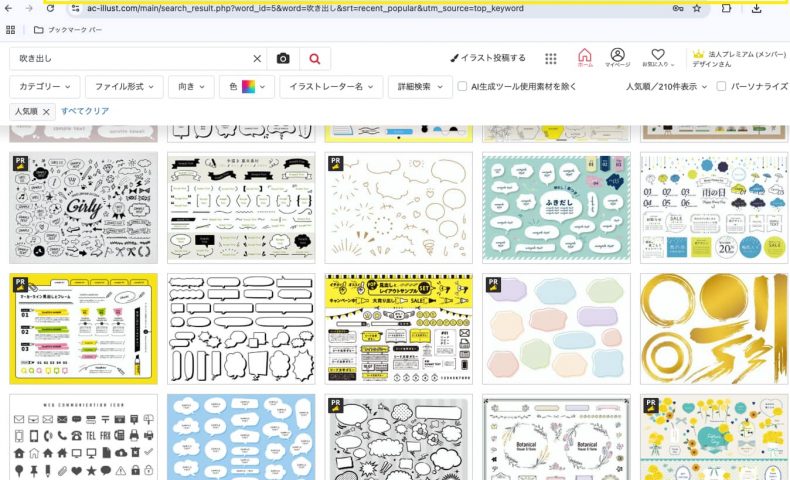Enable the パーソナライズ checkbox
The height and width of the screenshot is (480, 790).
tap(721, 86)
